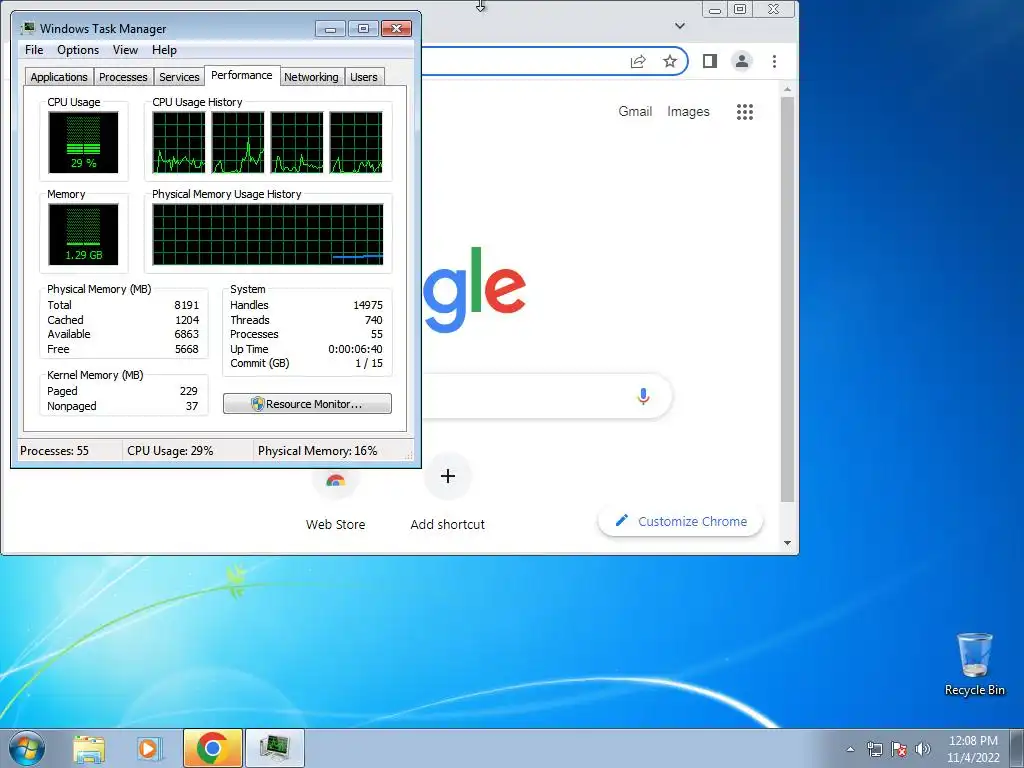This screenshot has width=1024, height=768.
Task: Open Windows Explorer from the taskbar
Action: [89, 748]
